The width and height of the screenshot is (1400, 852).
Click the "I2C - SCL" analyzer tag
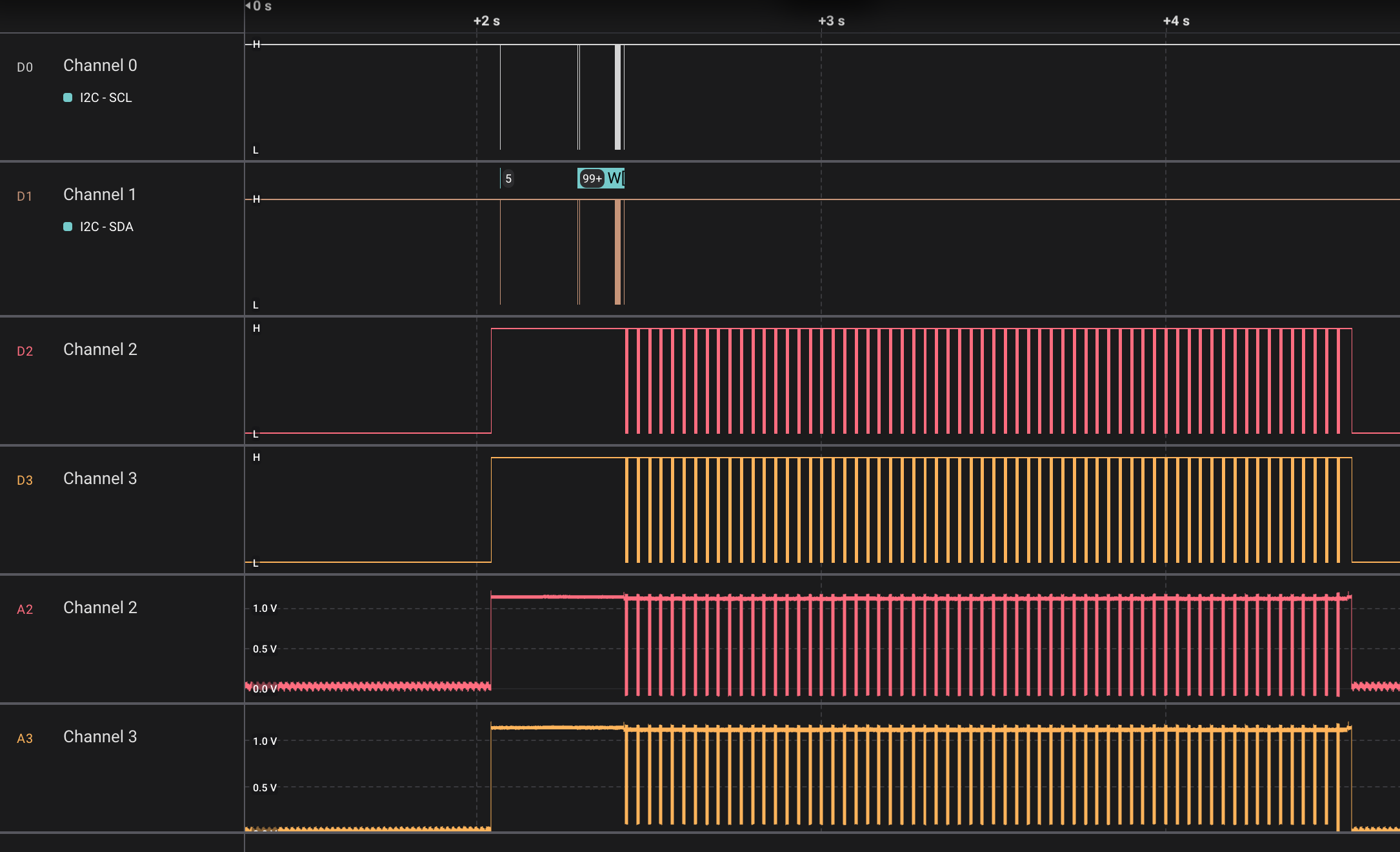[x=106, y=97]
